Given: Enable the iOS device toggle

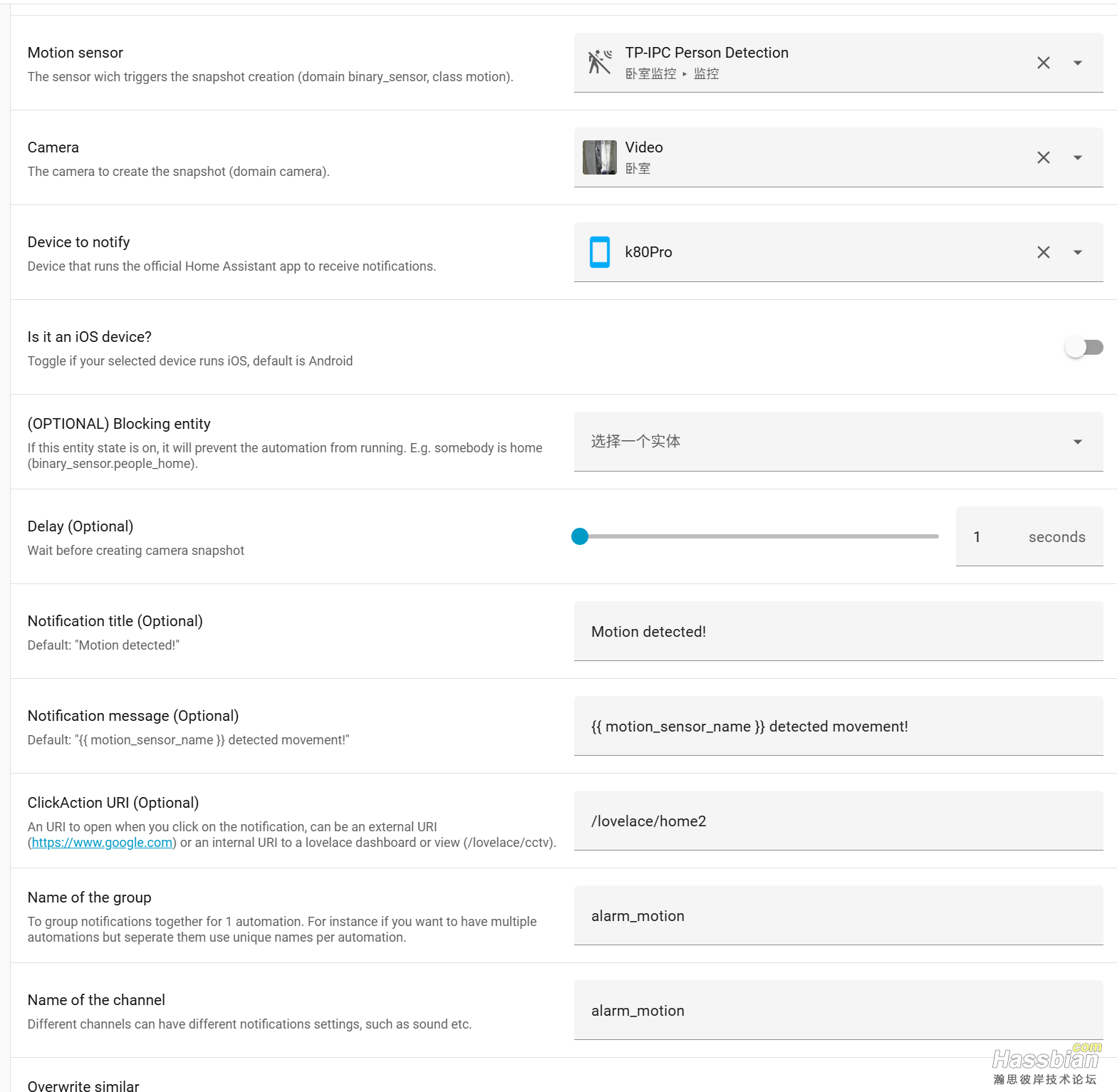Looking at the screenshot, I should click(1084, 347).
